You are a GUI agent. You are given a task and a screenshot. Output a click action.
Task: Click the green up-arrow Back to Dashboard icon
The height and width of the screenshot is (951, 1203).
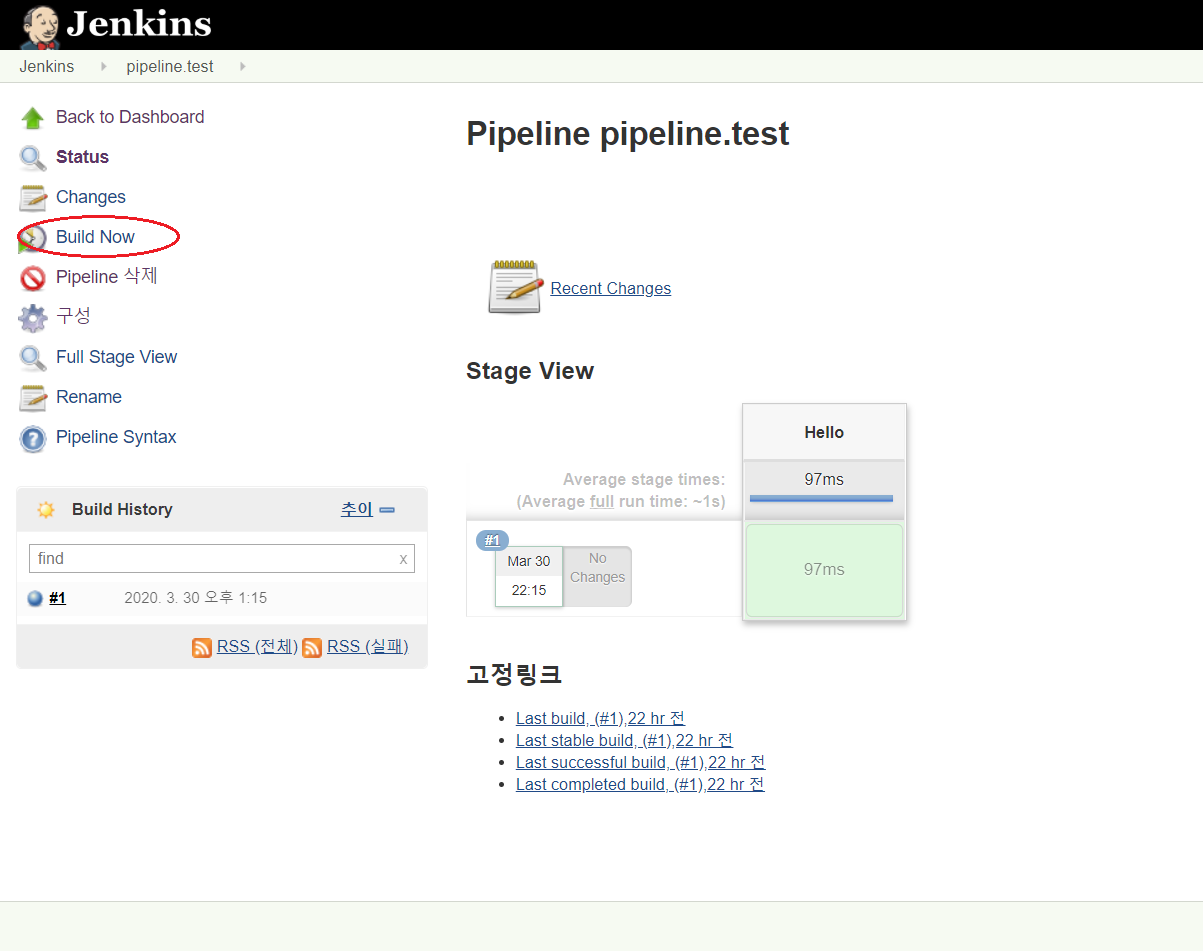click(x=33, y=118)
